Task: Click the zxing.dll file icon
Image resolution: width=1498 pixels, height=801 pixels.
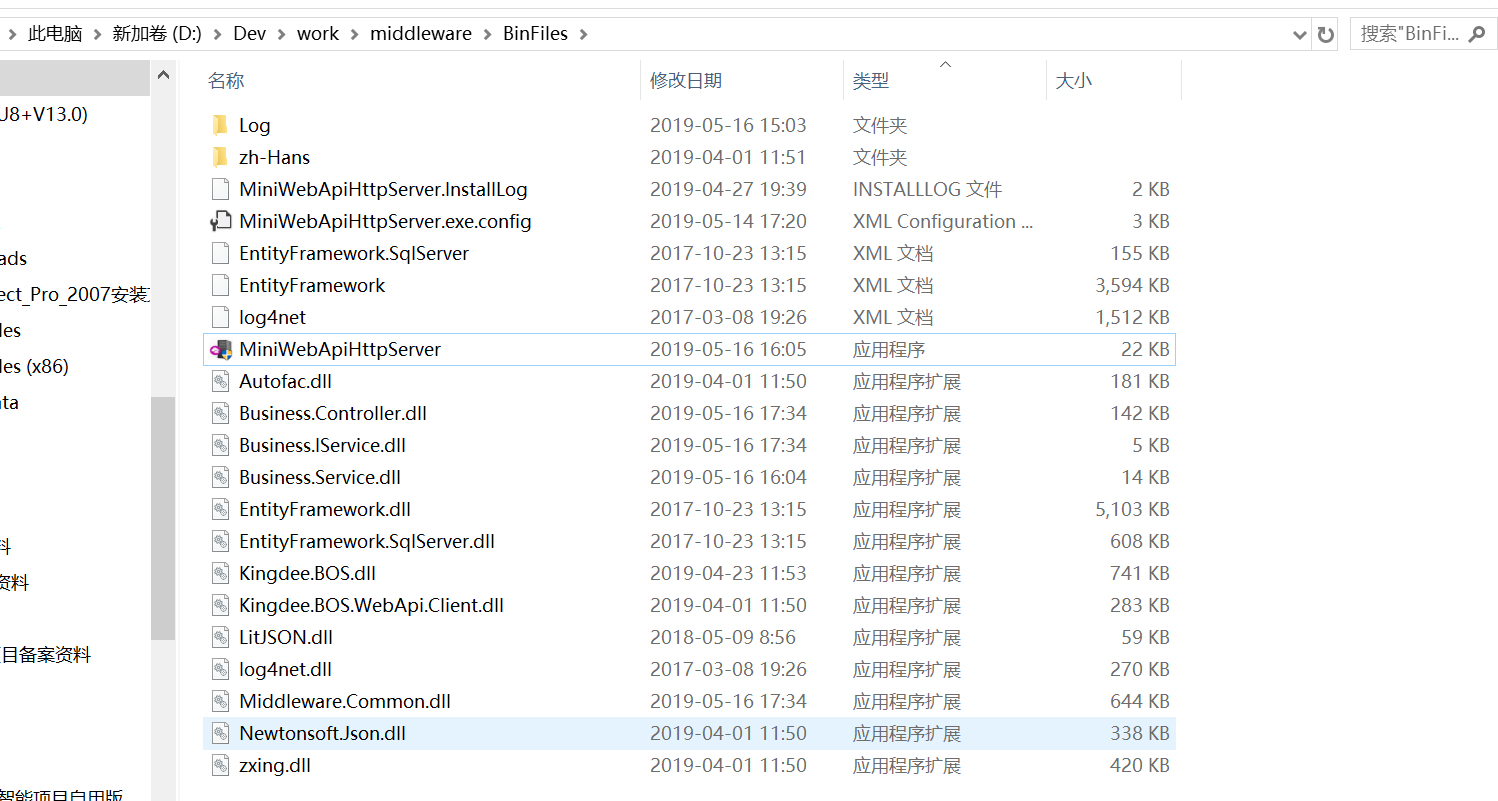Action: [x=221, y=765]
